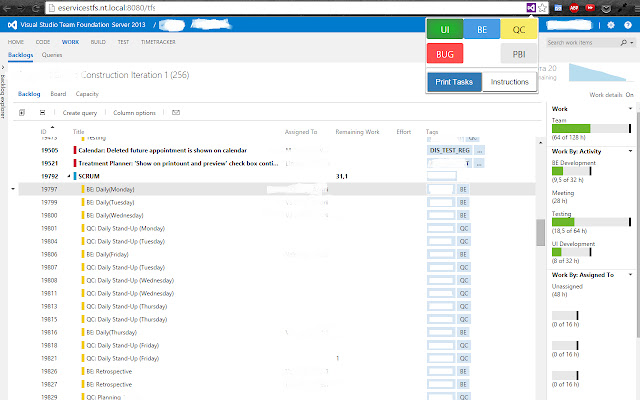Click the Print Tasks button

pos(454,82)
